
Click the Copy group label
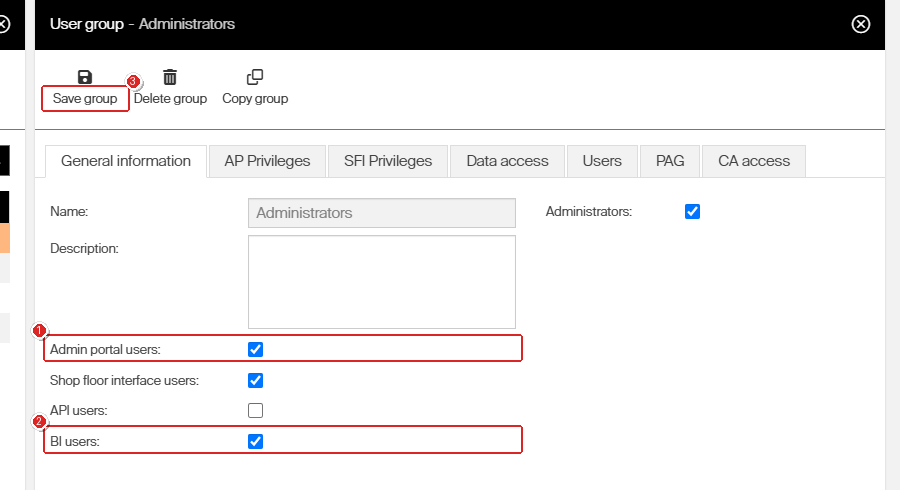click(x=255, y=99)
